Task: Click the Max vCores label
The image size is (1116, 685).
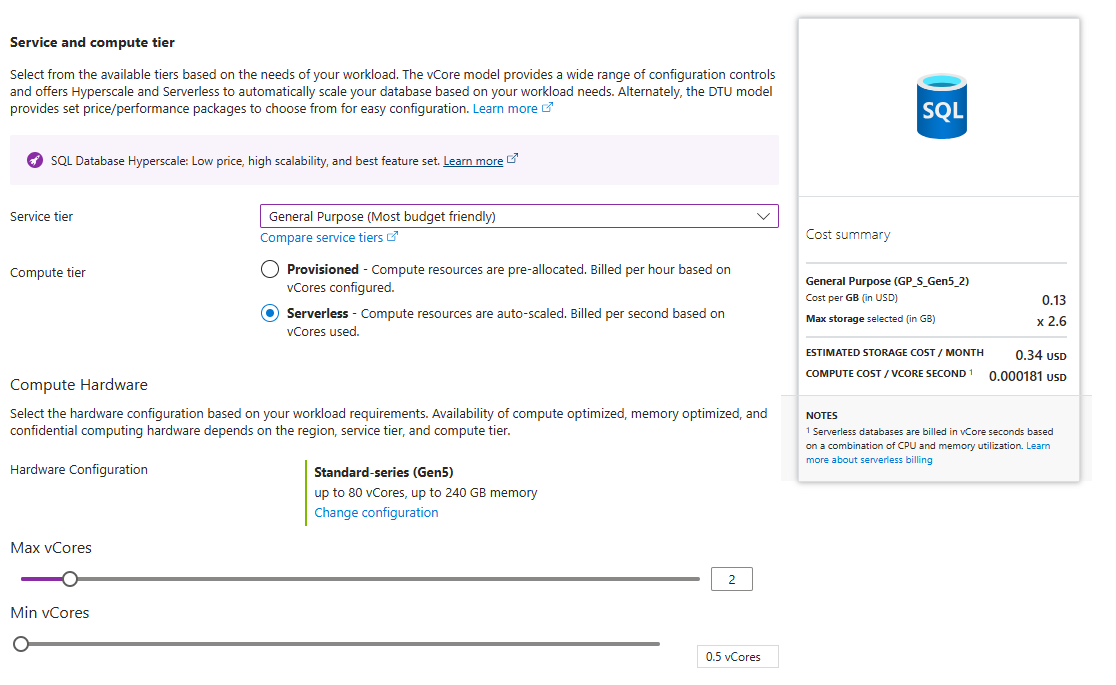Action: pyautogui.click(x=51, y=548)
